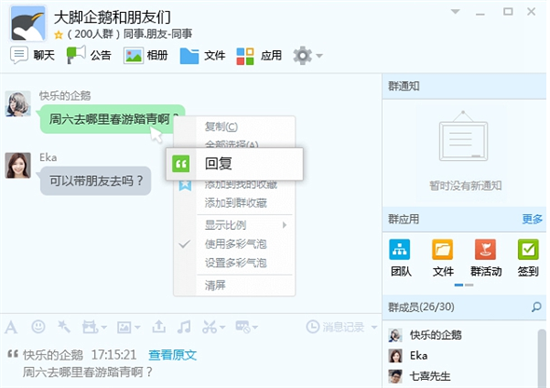The image size is (550, 388).
Task: Expand the screenshot dropdown arrow
Action: 222,328
